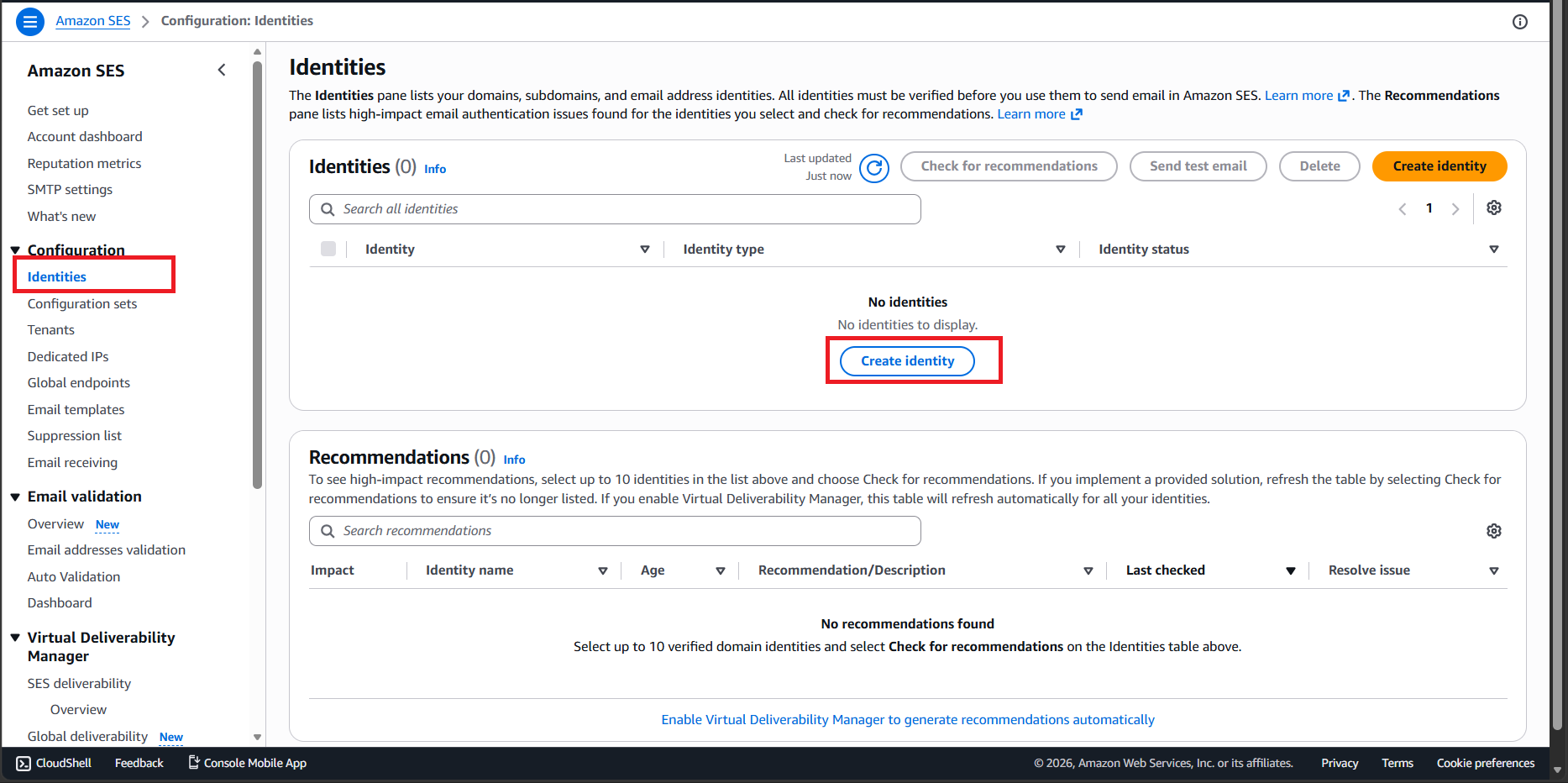Viewport: 1568px width, 783px height.
Task: Click outlined Create identity button in empty table
Action: 908,361
